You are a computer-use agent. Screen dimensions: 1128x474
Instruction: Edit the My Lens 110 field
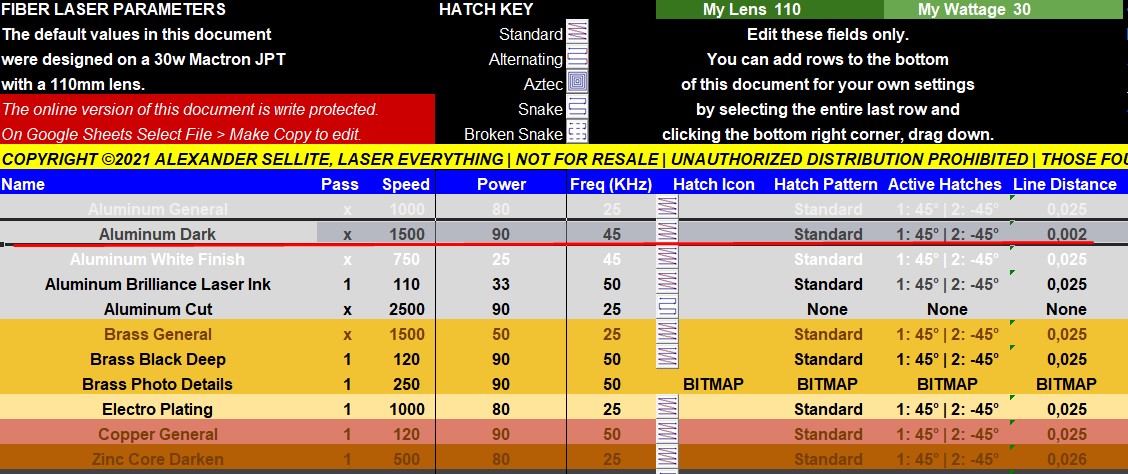click(x=751, y=10)
